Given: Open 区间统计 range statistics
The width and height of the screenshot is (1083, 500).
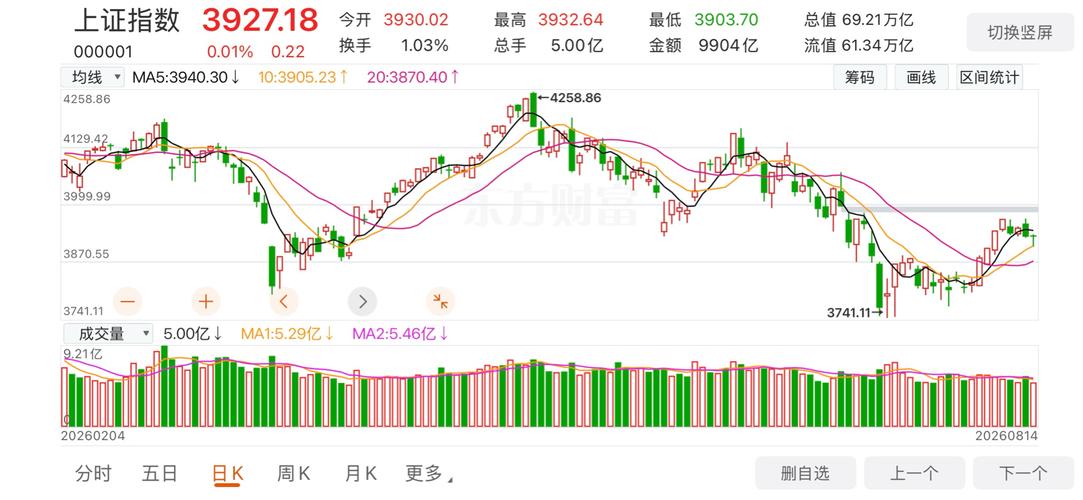Looking at the screenshot, I should click(989, 77).
